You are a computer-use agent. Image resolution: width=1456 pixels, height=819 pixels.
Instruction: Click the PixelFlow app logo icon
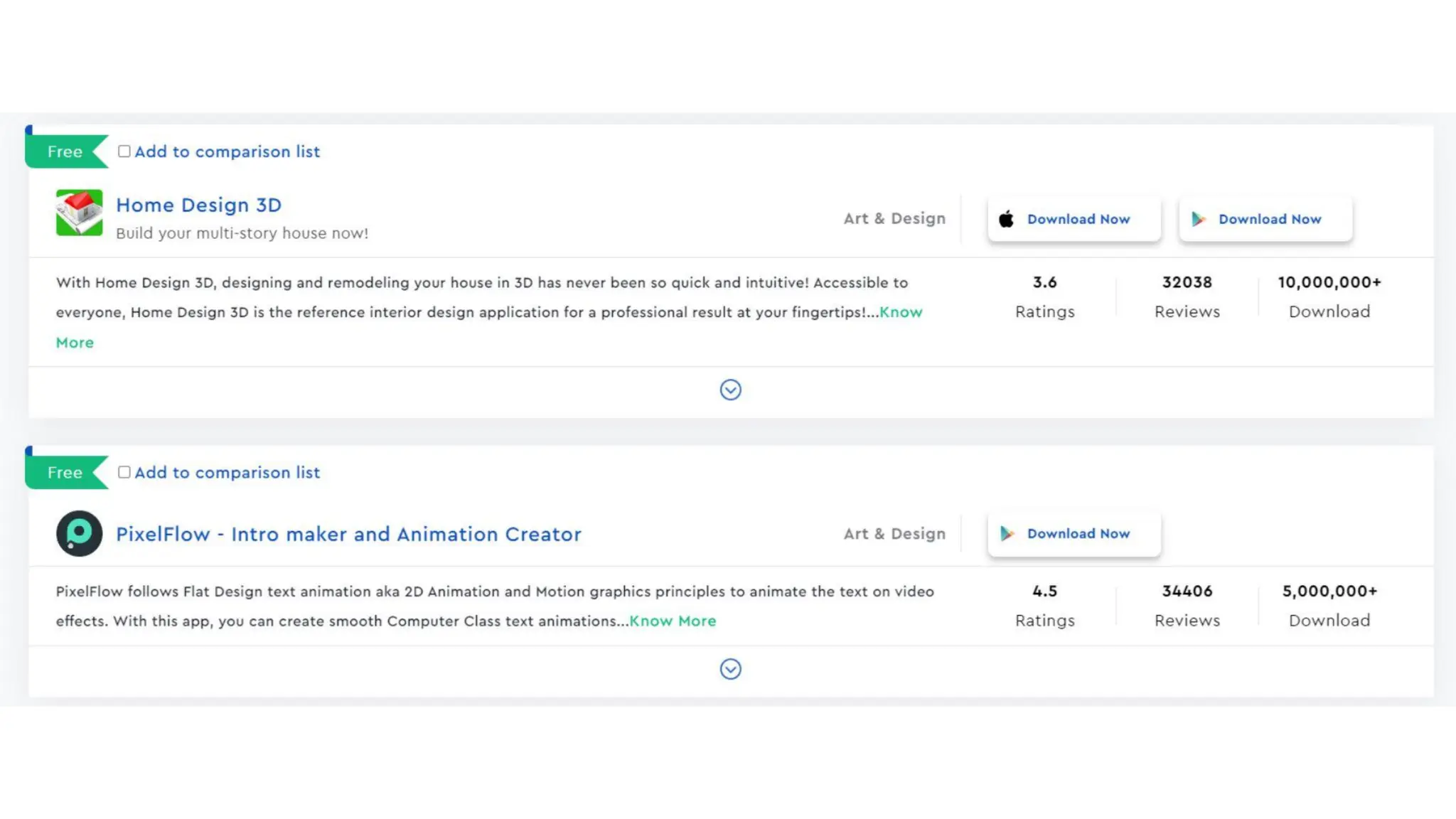[79, 533]
